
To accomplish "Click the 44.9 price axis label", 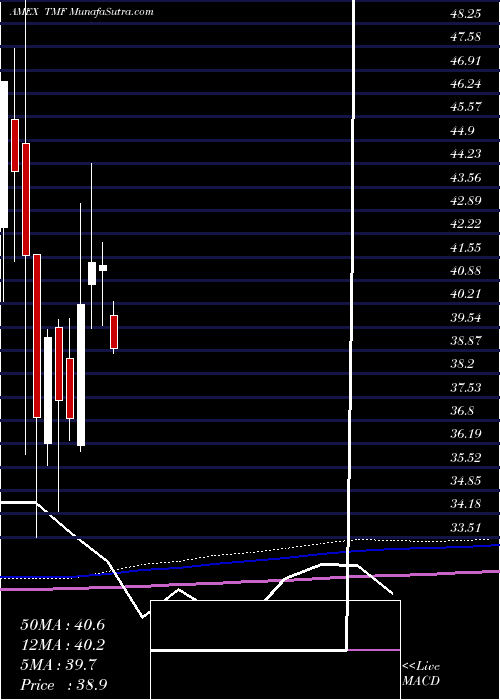I will tap(462, 130).
